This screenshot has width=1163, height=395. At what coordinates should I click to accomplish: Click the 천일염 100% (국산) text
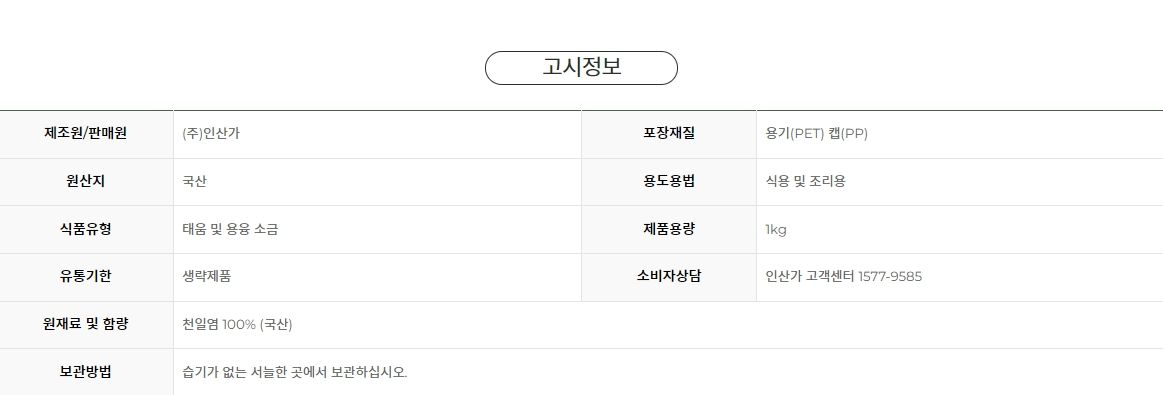coord(237,325)
